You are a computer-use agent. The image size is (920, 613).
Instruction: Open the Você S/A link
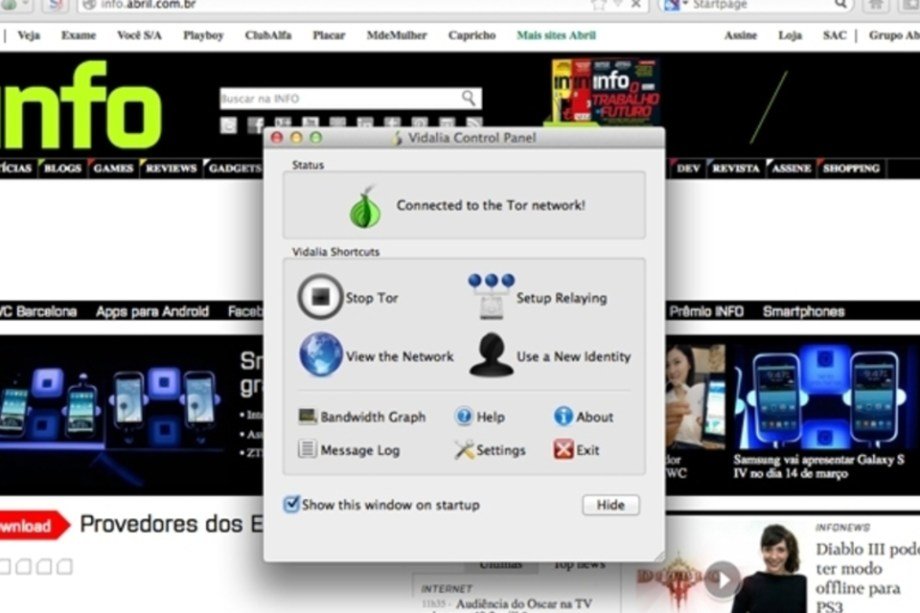coord(139,35)
